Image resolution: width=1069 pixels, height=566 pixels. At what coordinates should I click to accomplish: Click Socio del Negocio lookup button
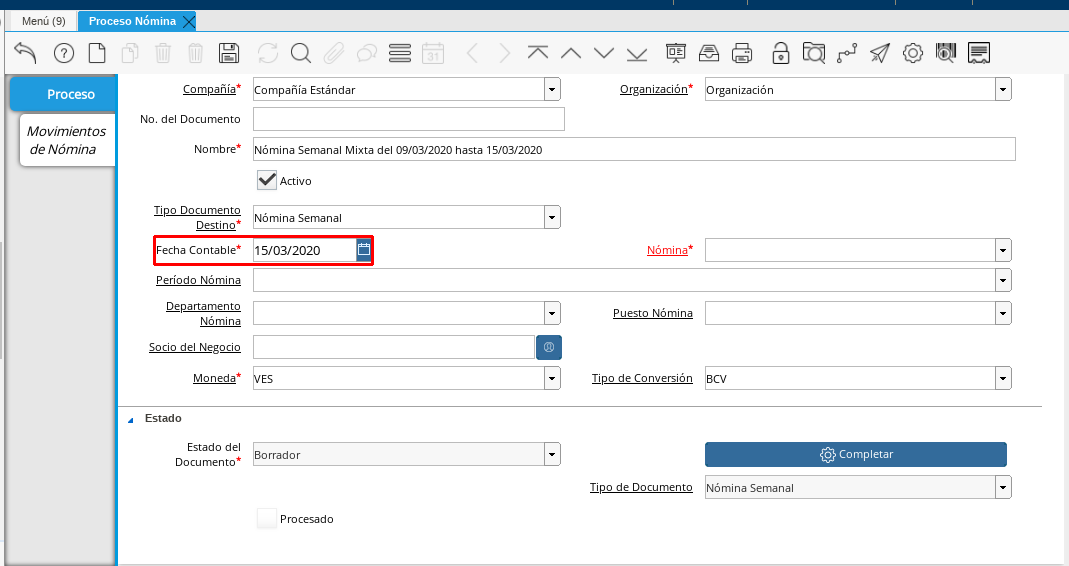549,347
